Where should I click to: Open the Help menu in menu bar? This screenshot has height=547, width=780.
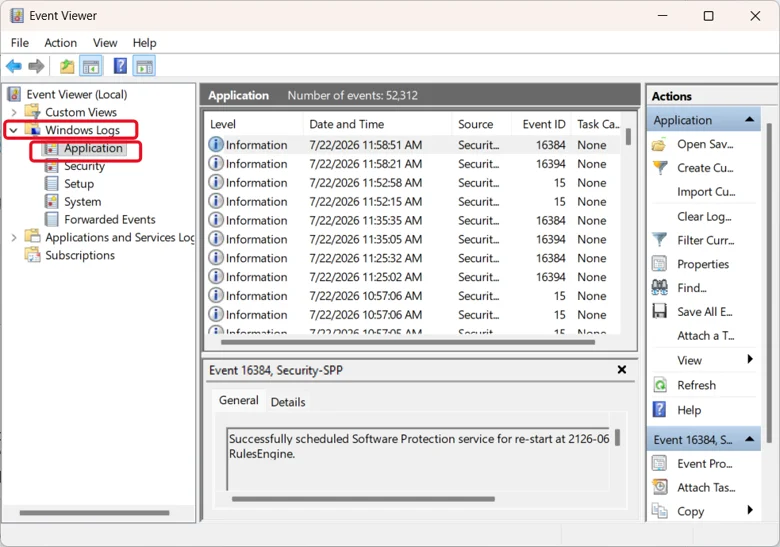pyautogui.click(x=144, y=43)
